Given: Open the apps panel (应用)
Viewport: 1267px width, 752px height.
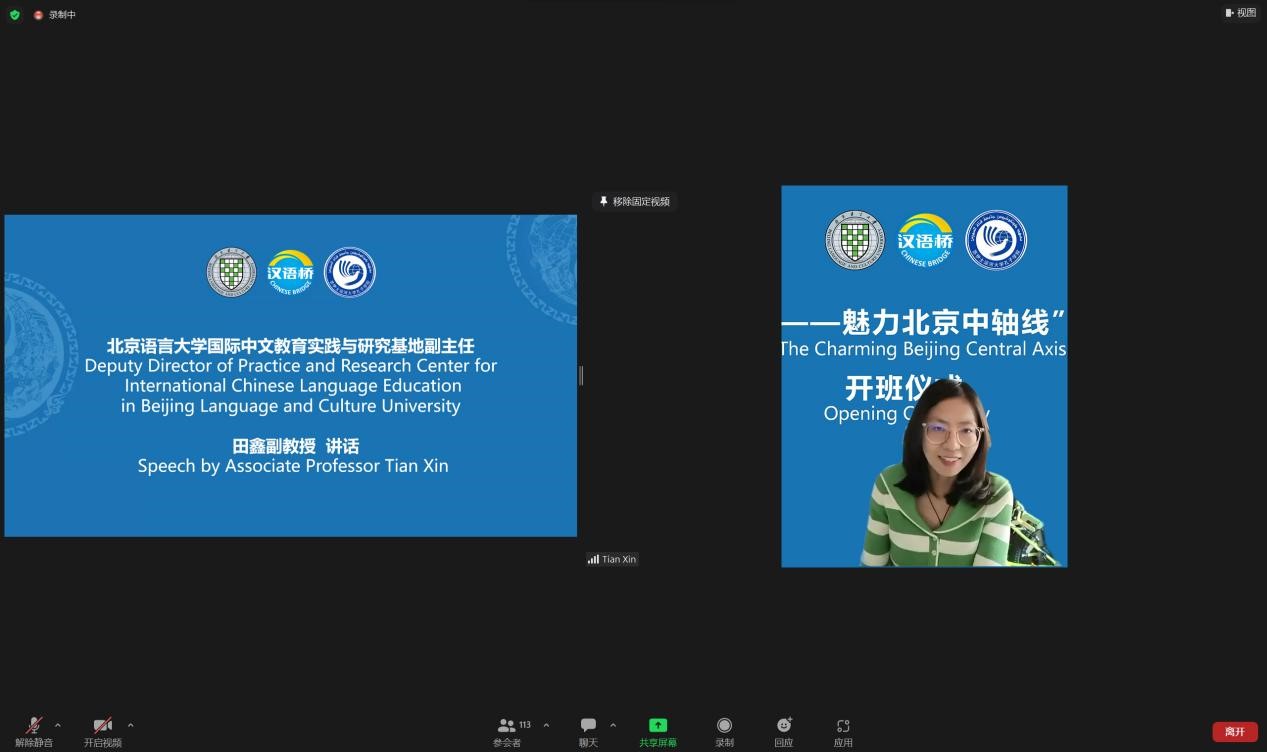Looking at the screenshot, I should tap(843, 730).
